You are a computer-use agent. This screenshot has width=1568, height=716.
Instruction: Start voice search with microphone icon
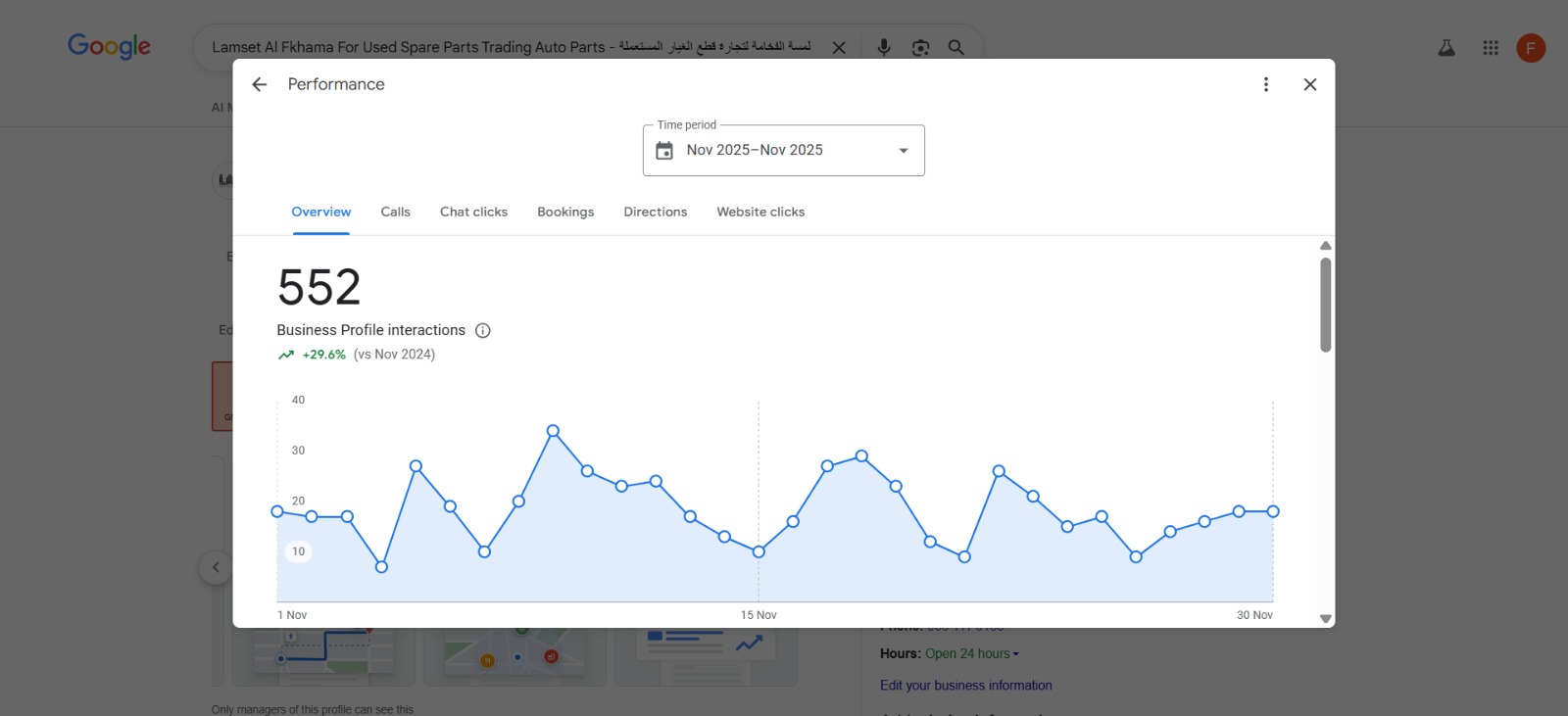pyautogui.click(x=884, y=47)
